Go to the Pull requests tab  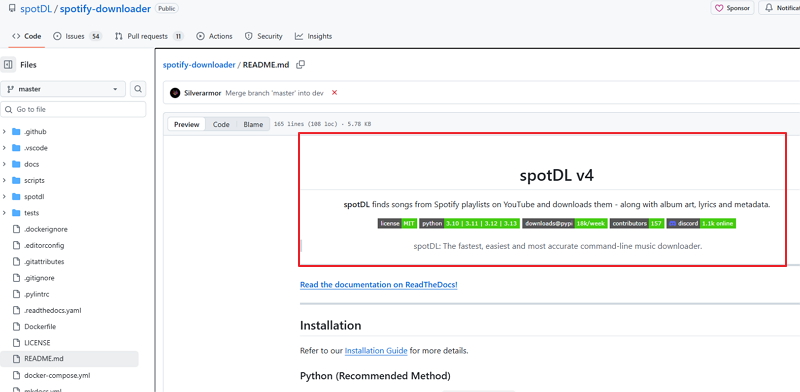[x=149, y=36]
